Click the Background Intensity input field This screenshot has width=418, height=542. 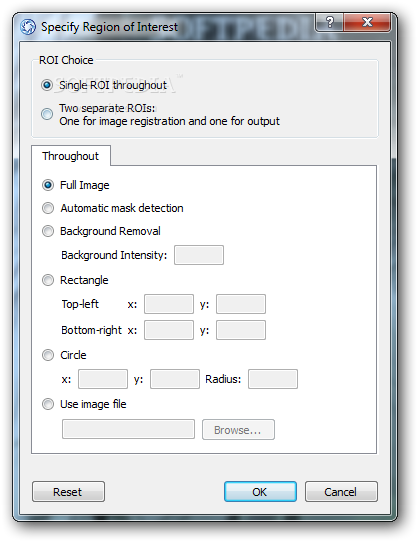199,255
